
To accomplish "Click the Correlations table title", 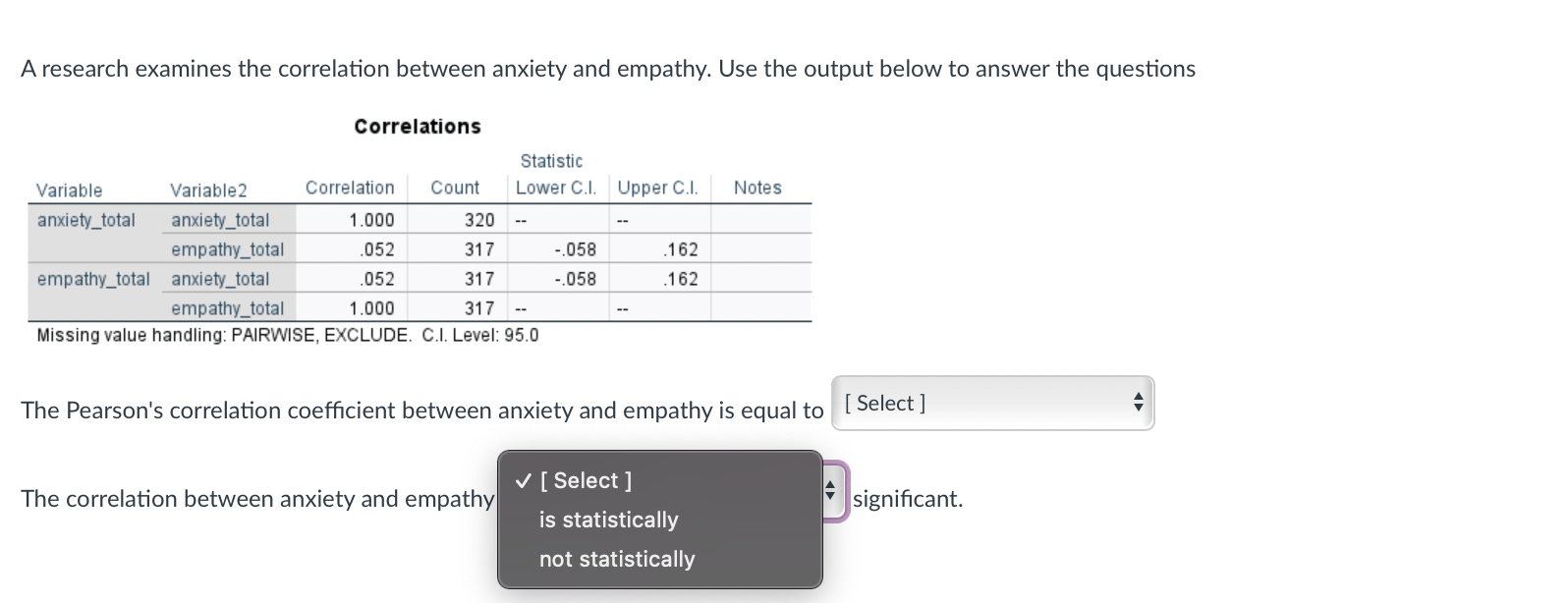I will point(417,126).
